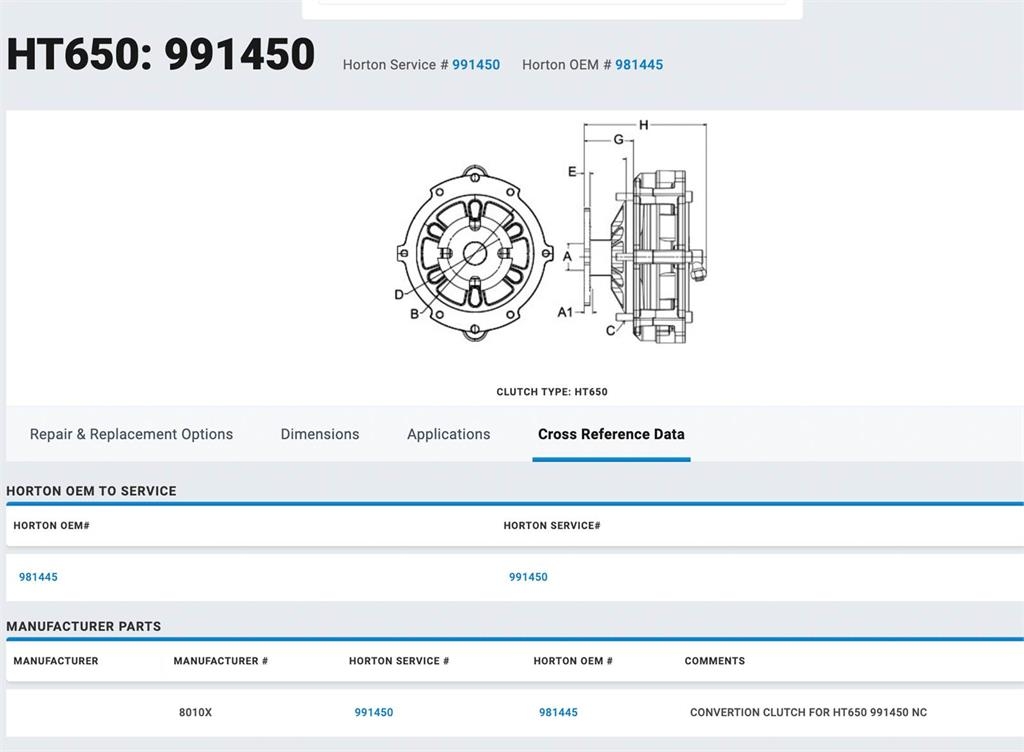
Task: Click 991450 in Horton OEM to Service table
Action: [x=528, y=577]
